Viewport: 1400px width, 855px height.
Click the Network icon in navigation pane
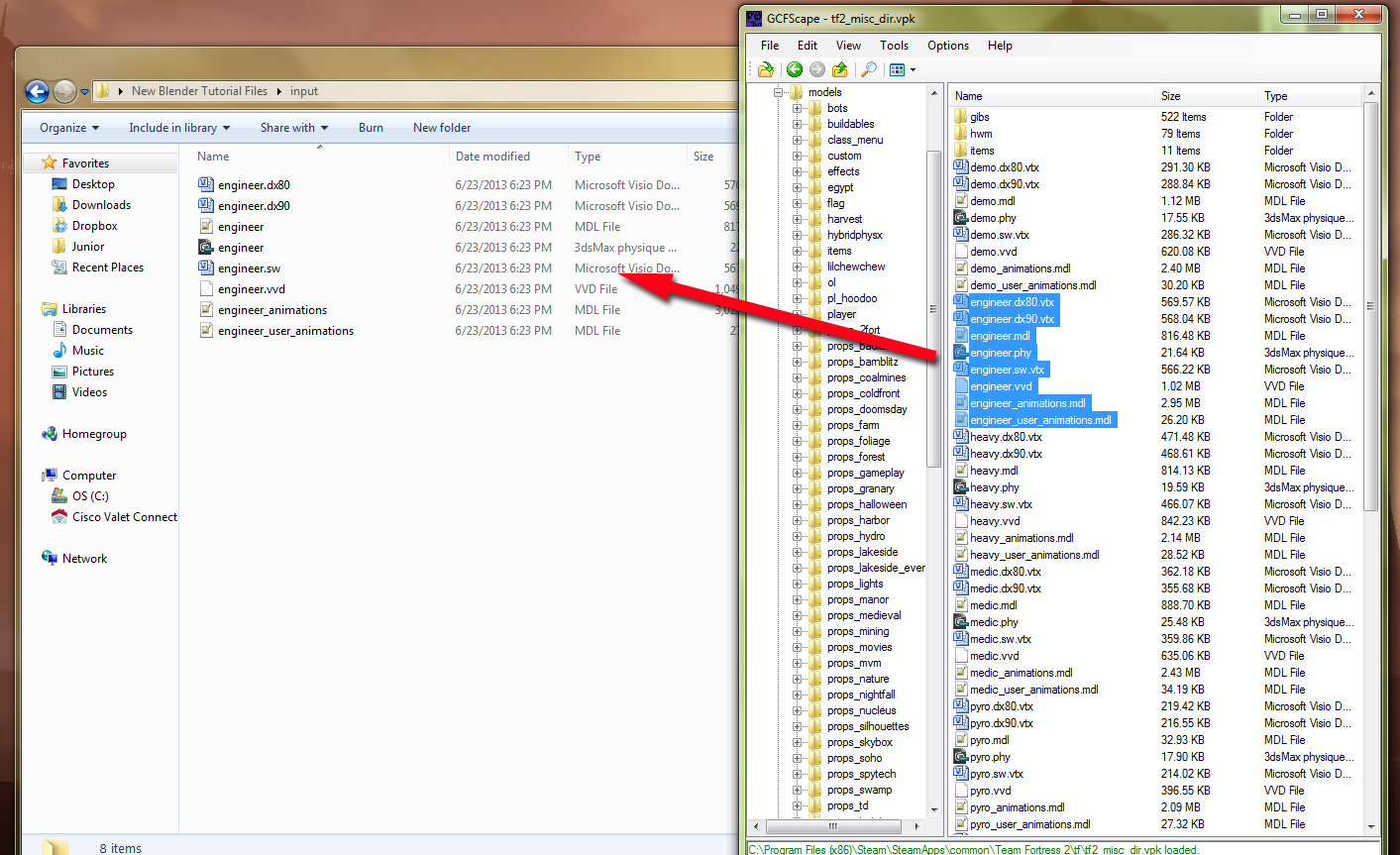coord(50,558)
